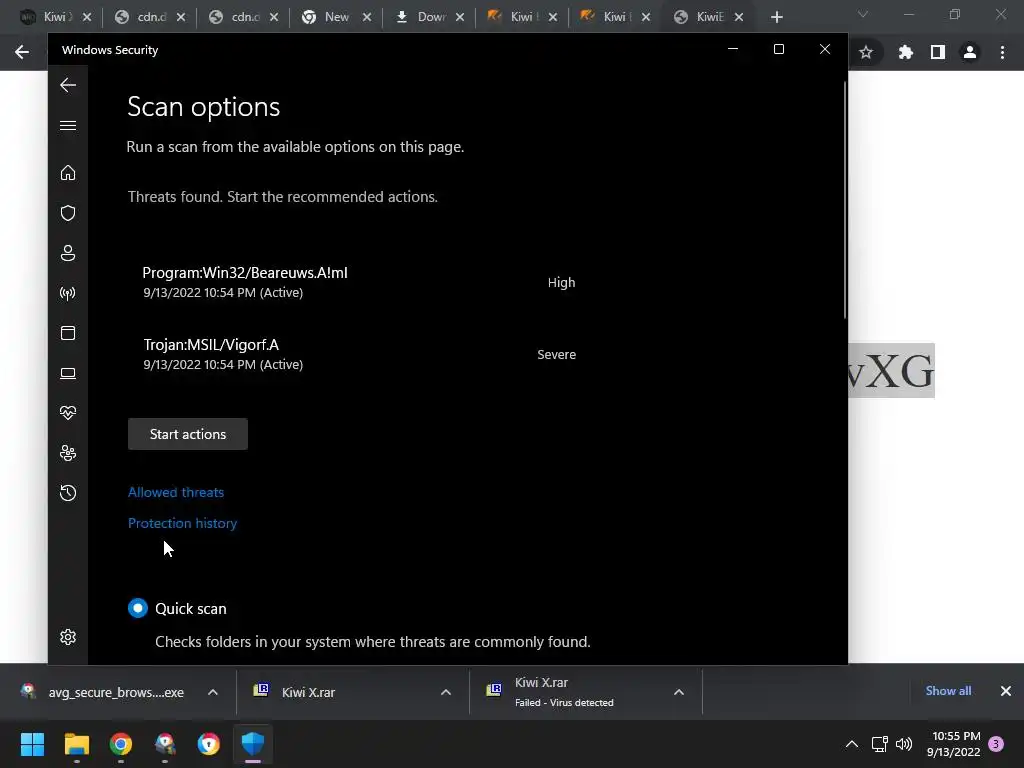1024x768 pixels.
Task: Open Chrome extensions puzzle icon
Action: tap(905, 52)
